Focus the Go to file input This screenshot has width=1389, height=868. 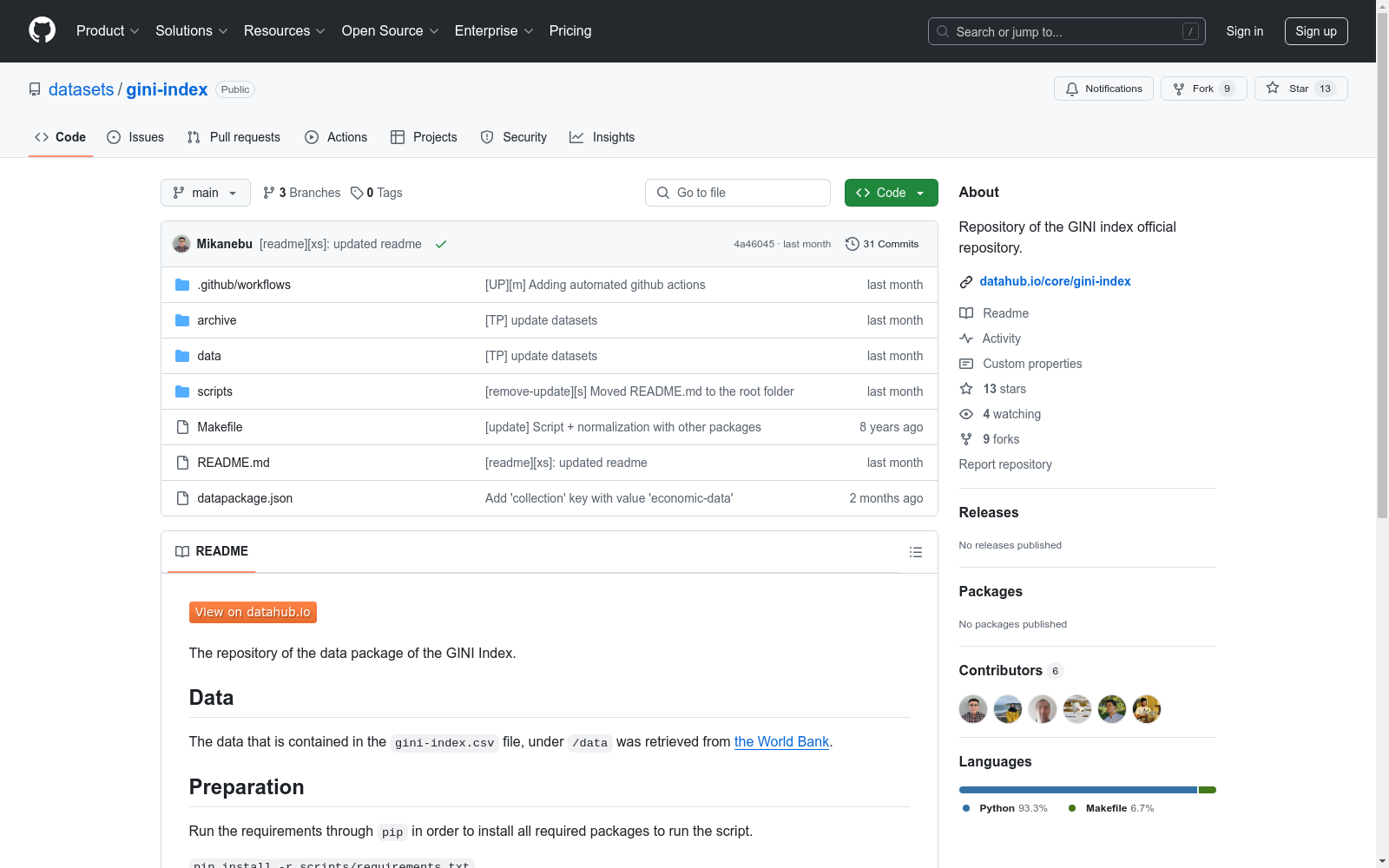click(x=738, y=193)
